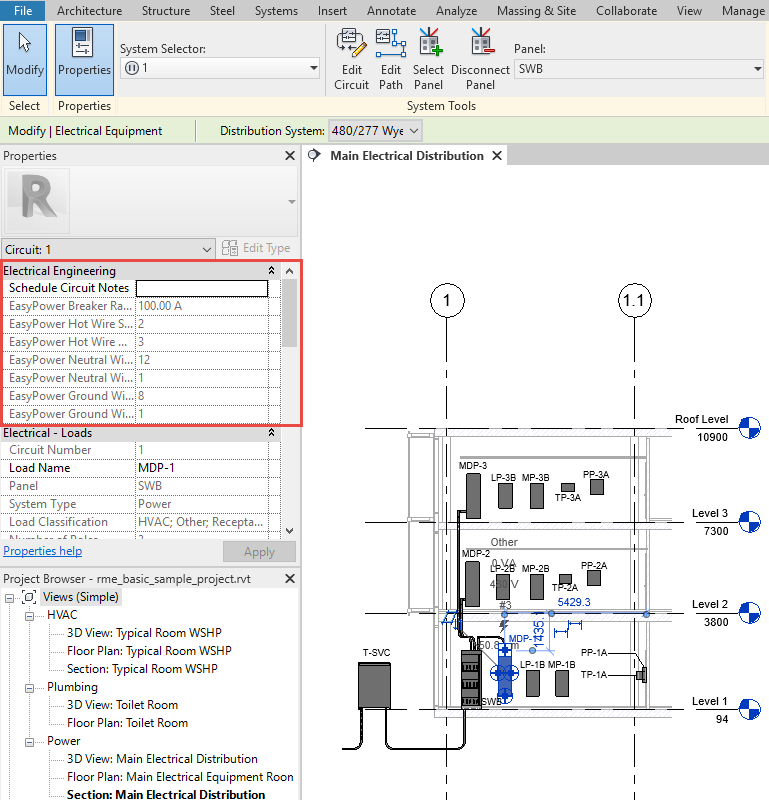Click the Schedule Circuit Notes field
Viewport: 769px width, 800px height.
click(x=202, y=288)
